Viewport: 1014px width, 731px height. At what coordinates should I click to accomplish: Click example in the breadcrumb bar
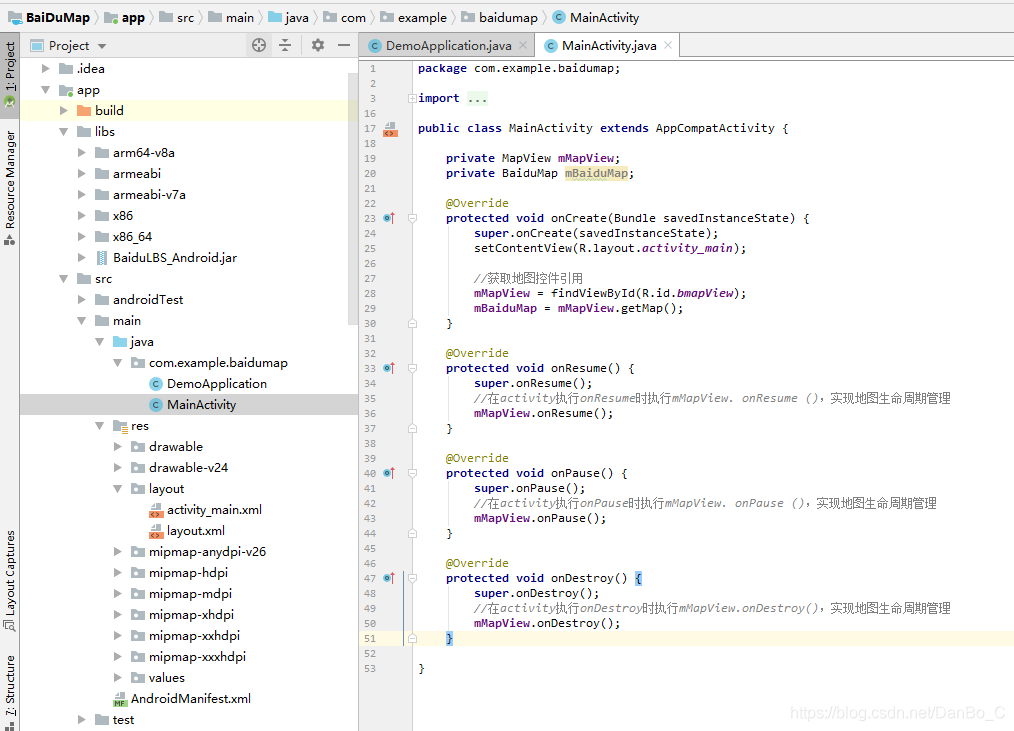coord(422,17)
